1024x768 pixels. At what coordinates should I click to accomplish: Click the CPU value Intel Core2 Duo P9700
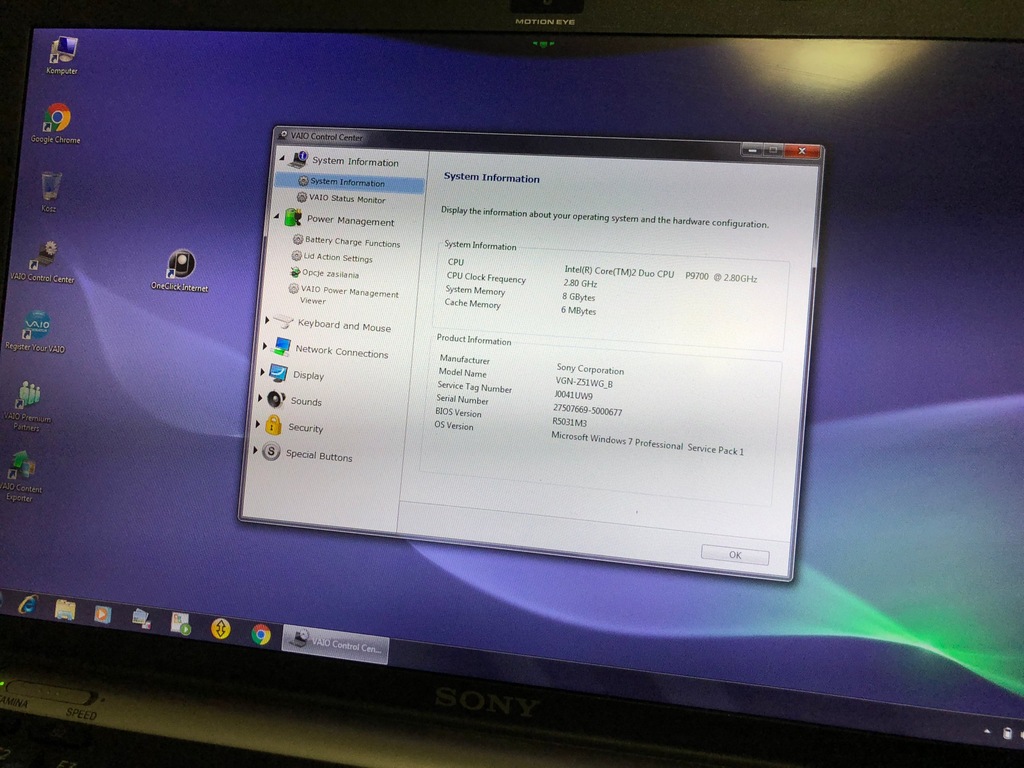[x=660, y=274]
